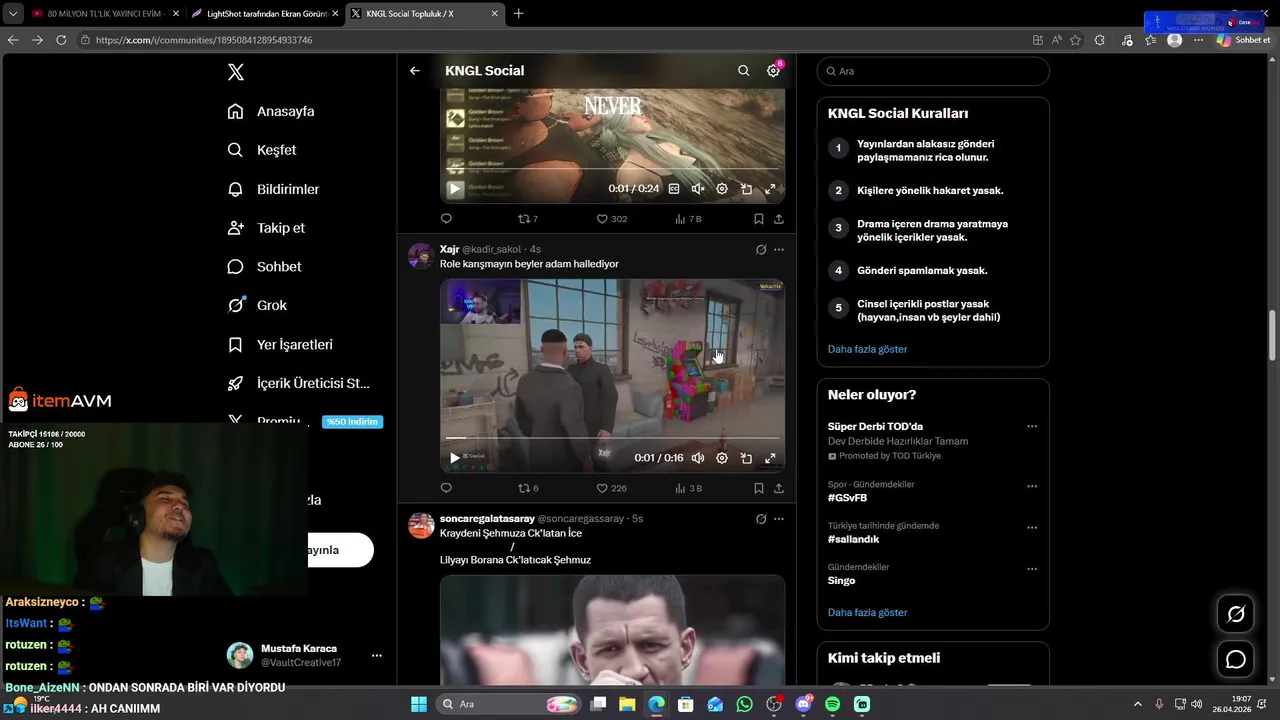1280x720 pixels.
Task: Open Xajr profile avatar
Action: point(421,256)
